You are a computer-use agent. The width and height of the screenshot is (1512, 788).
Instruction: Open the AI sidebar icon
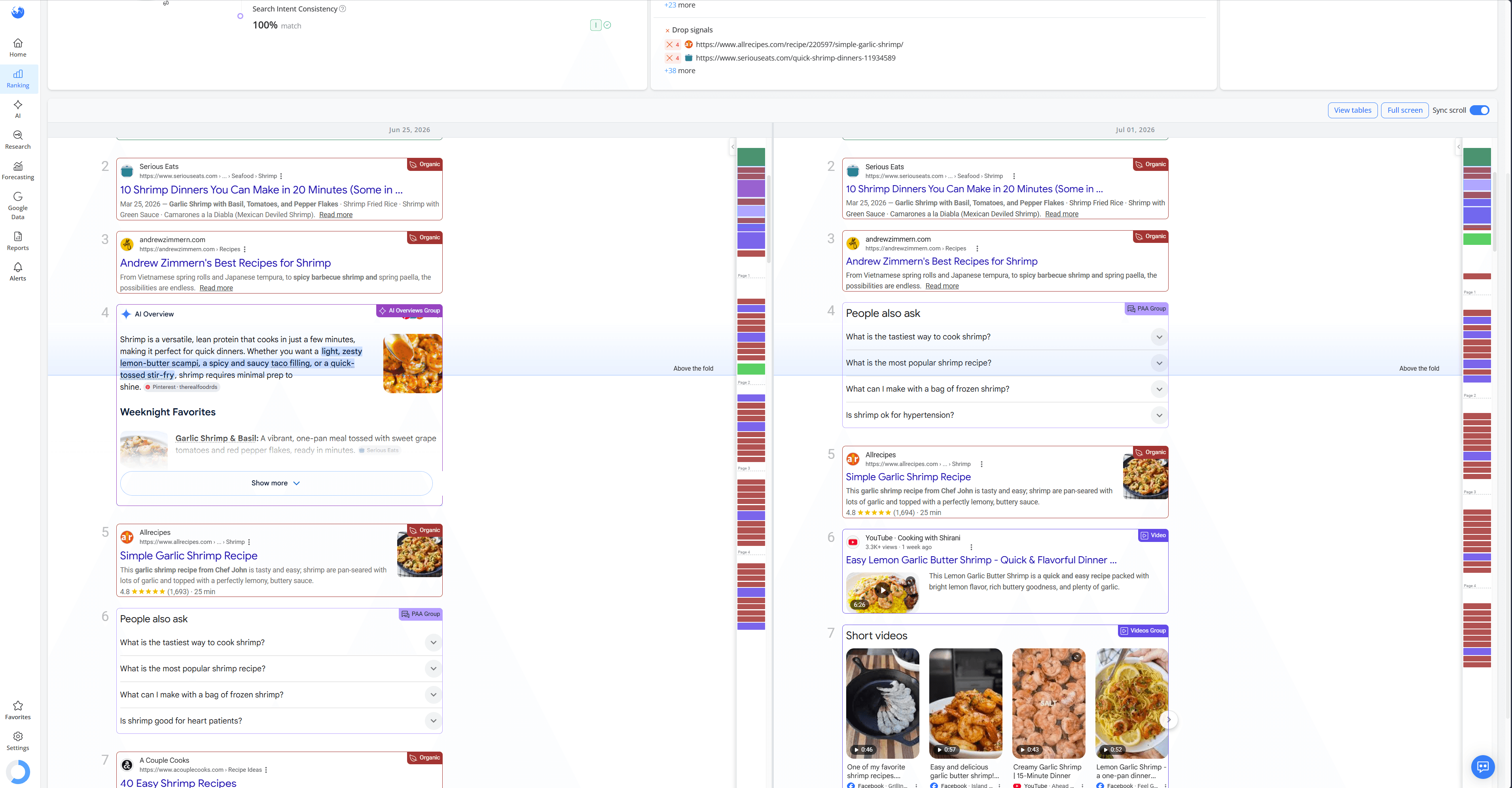tap(18, 109)
